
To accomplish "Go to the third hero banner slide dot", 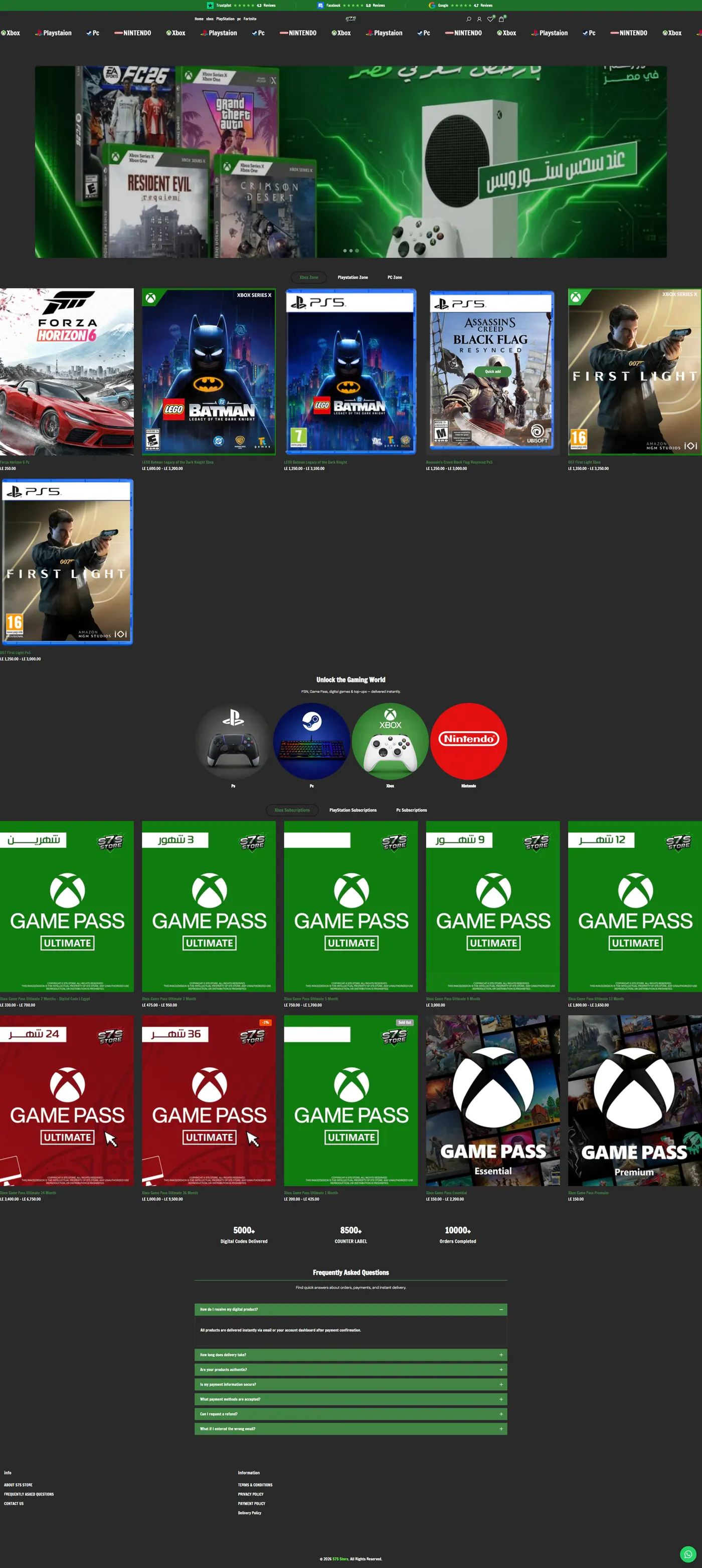I will (357, 251).
